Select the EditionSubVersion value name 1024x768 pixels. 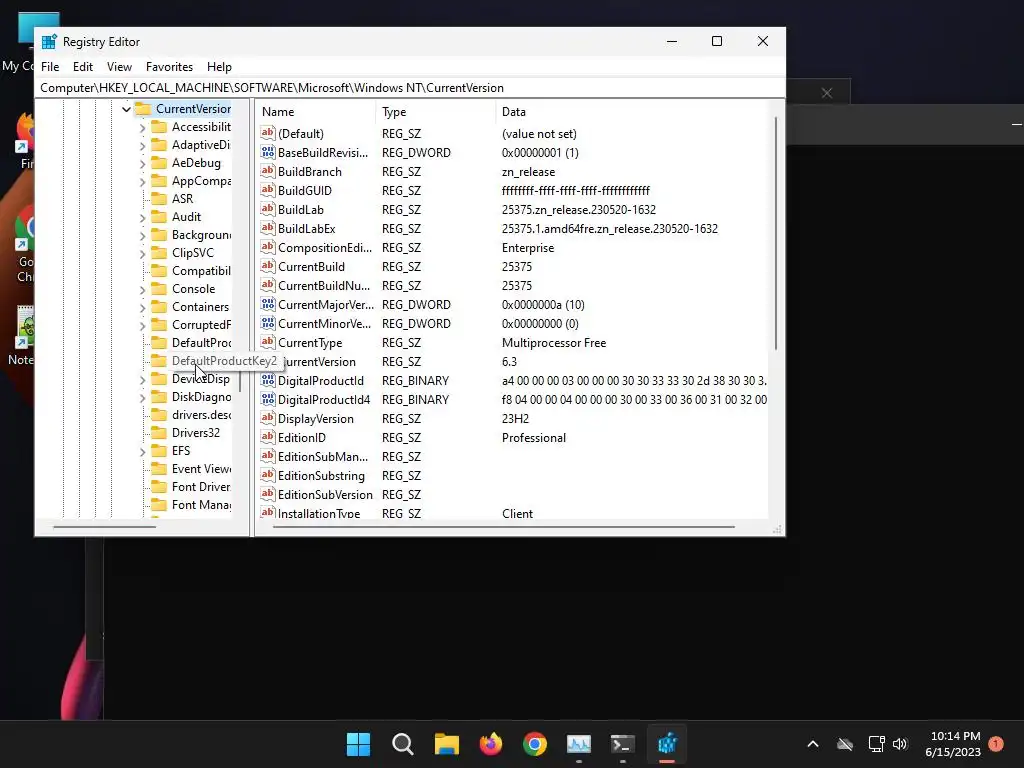coord(325,494)
